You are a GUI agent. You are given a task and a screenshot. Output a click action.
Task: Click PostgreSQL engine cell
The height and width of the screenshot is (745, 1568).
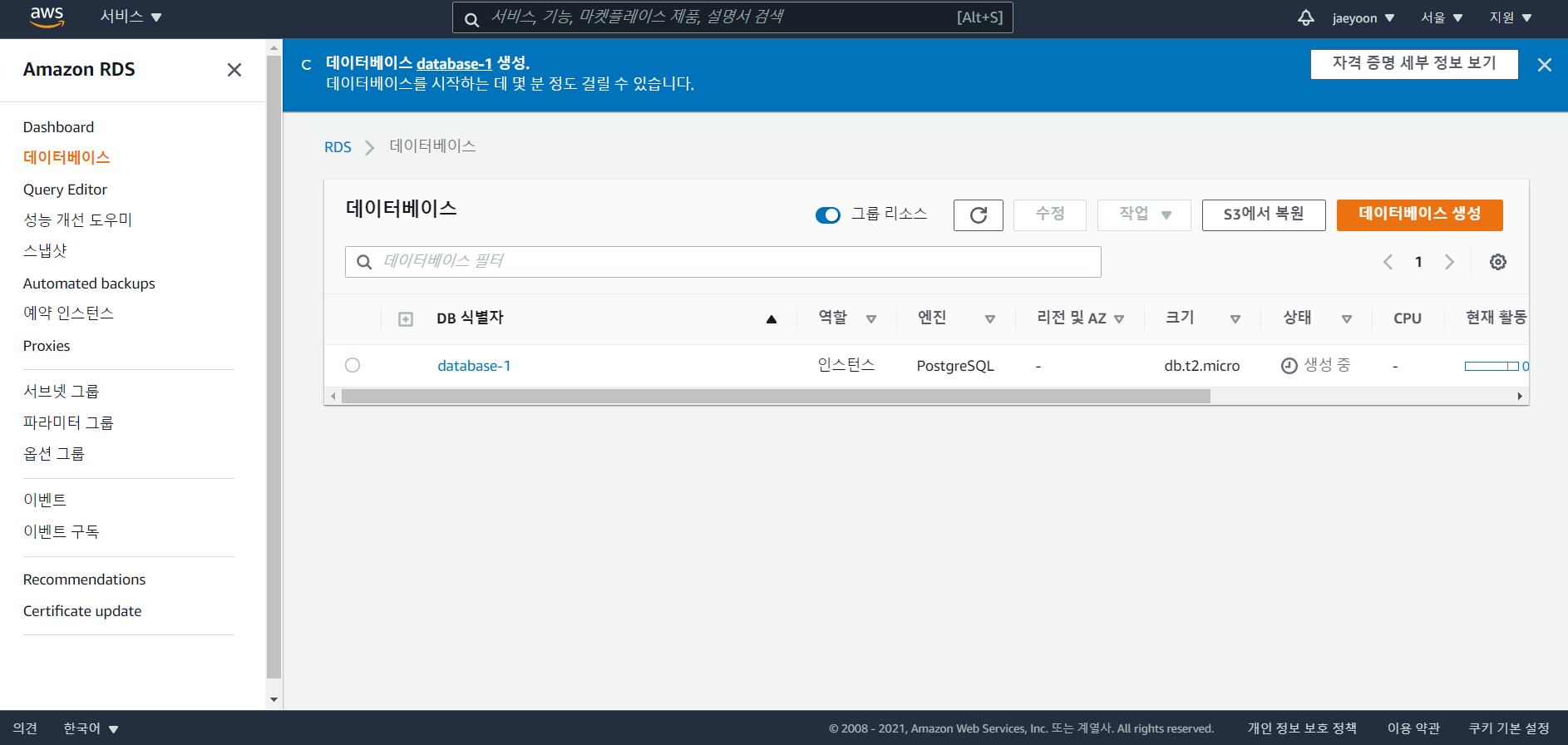[x=955, y=366]
